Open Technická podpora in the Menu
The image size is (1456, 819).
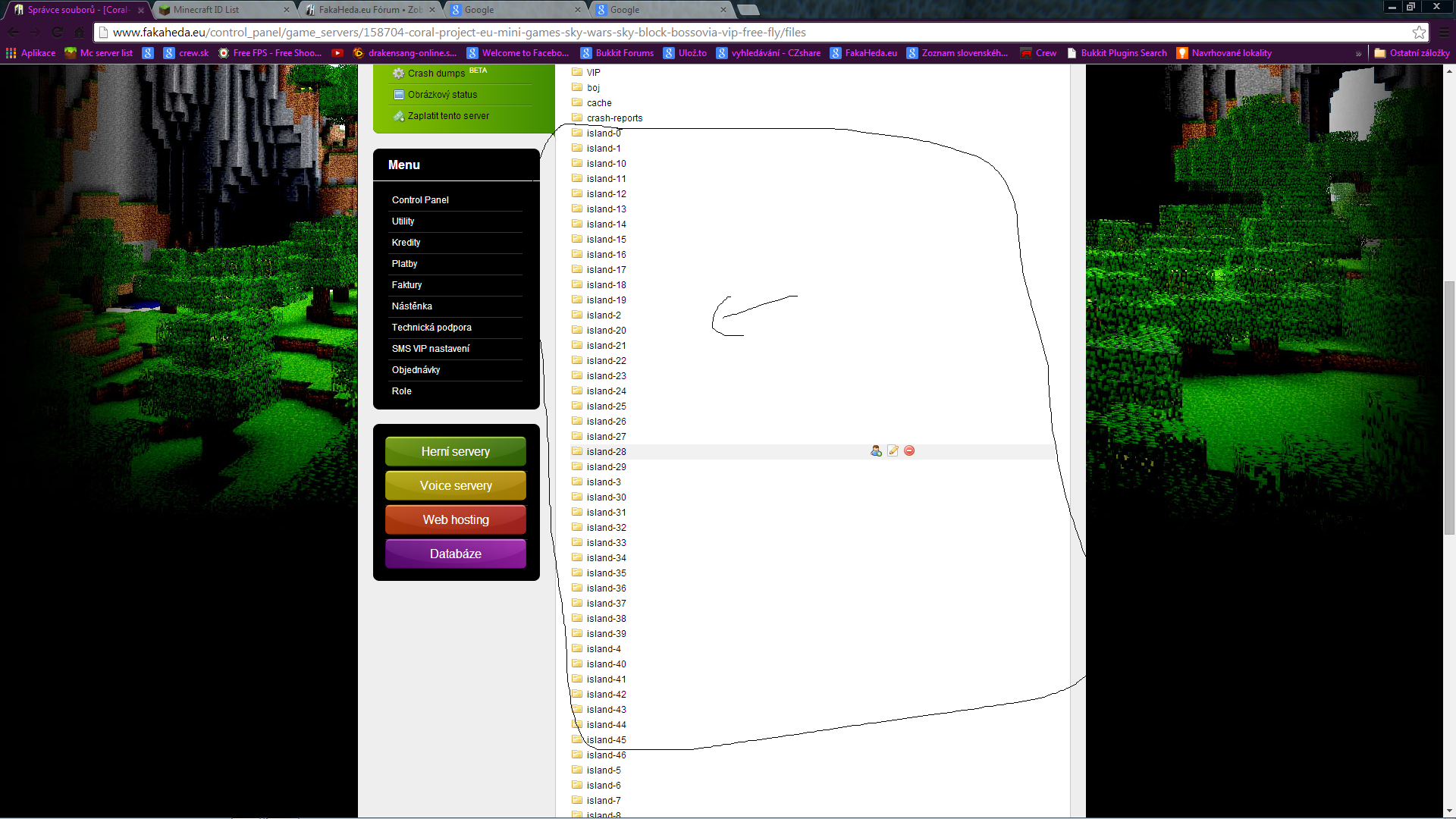point(431,328)
